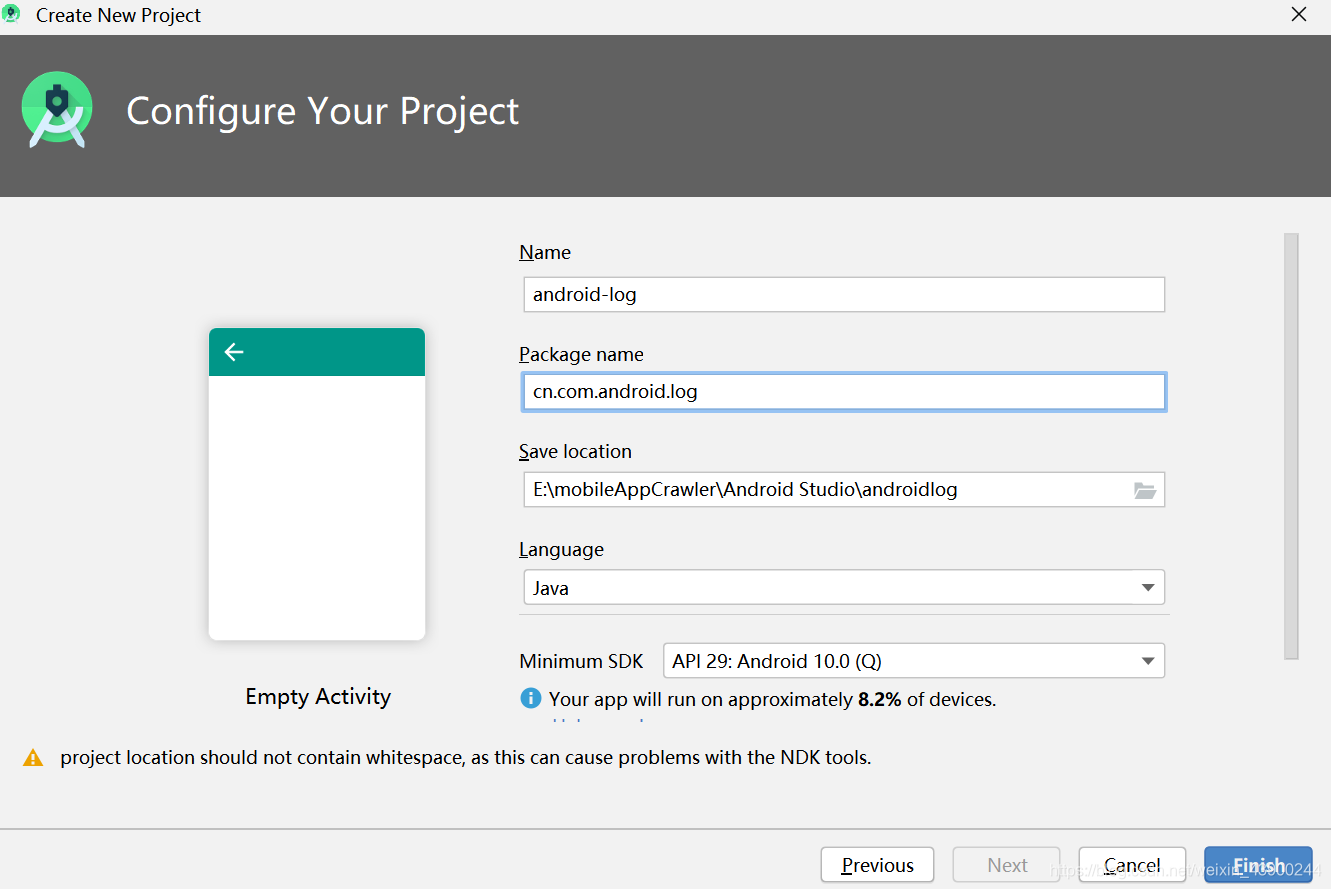1331x889 pixels.
Task: Click the back arrow in Empty Activity preview
Action: pyautogui.click(x=234, y=352)
